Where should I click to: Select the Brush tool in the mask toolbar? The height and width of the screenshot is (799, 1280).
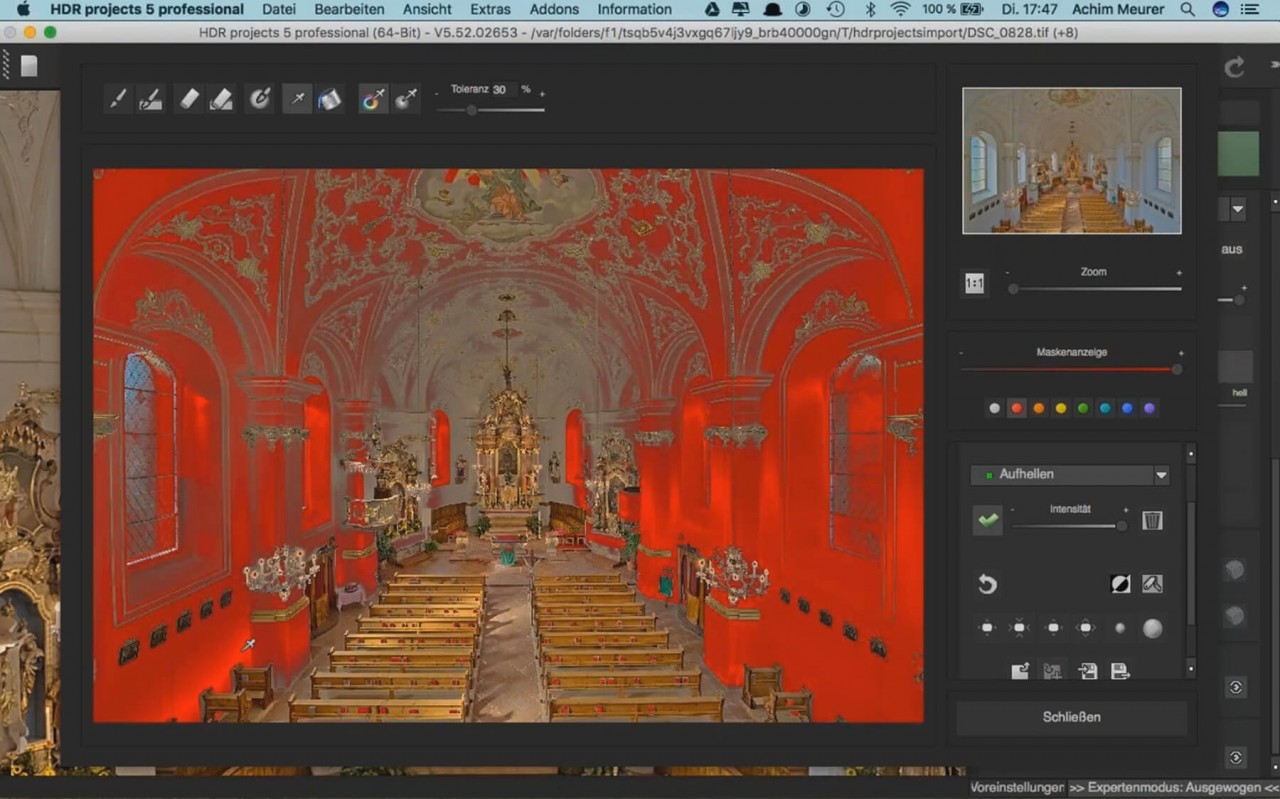(x=117, y=98)
